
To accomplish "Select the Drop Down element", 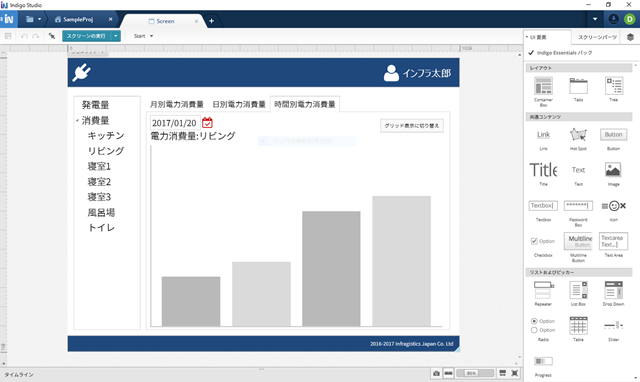I will point(613,293).
